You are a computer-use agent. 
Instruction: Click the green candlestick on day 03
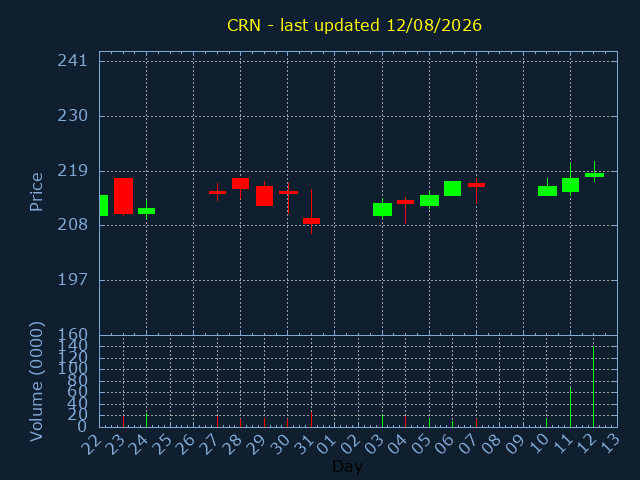point(382,209)
